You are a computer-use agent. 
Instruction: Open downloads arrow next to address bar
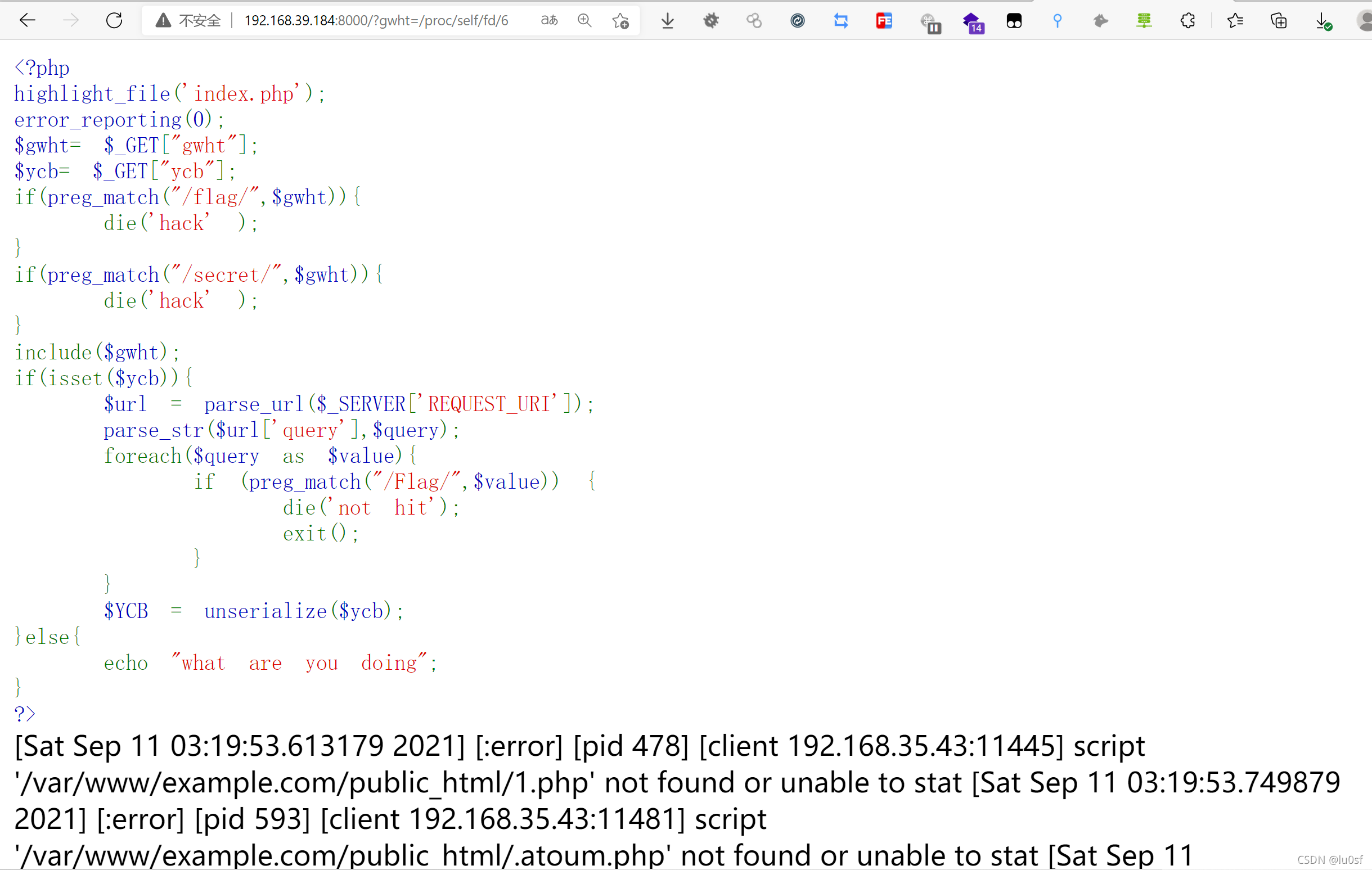pos(668,21)
